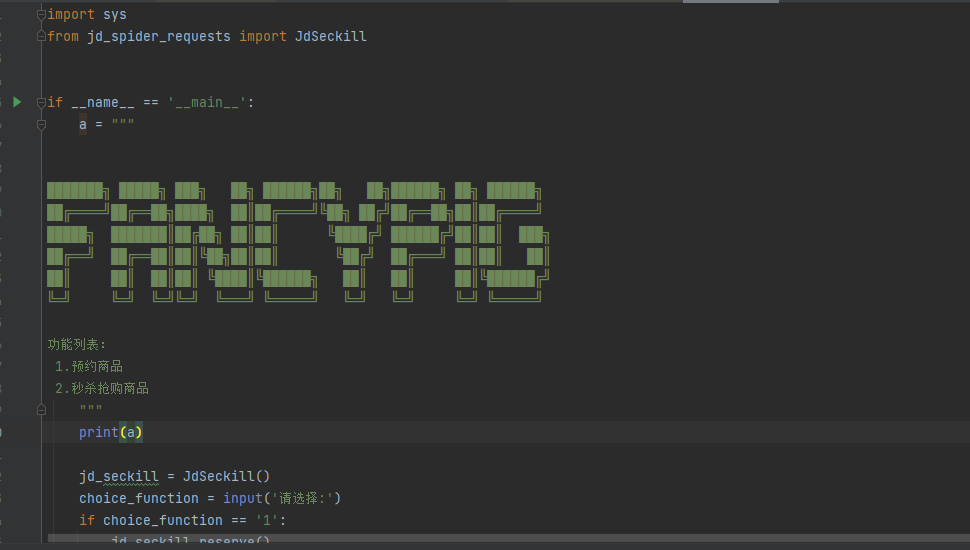This screenshot has height=550, width=970.
Task: Collapse the 'import sys' fold marker
Action: tap(41, 15)
